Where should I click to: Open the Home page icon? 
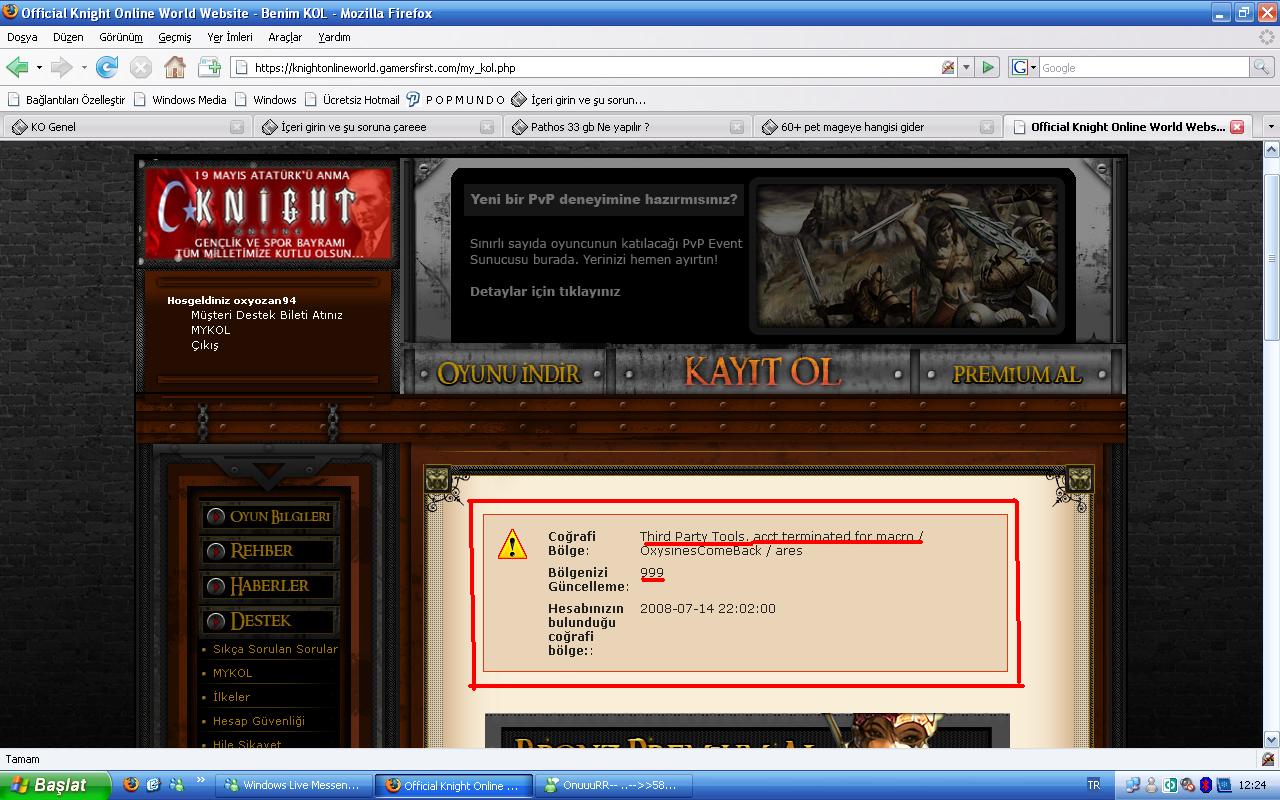(x=175, y=67)
